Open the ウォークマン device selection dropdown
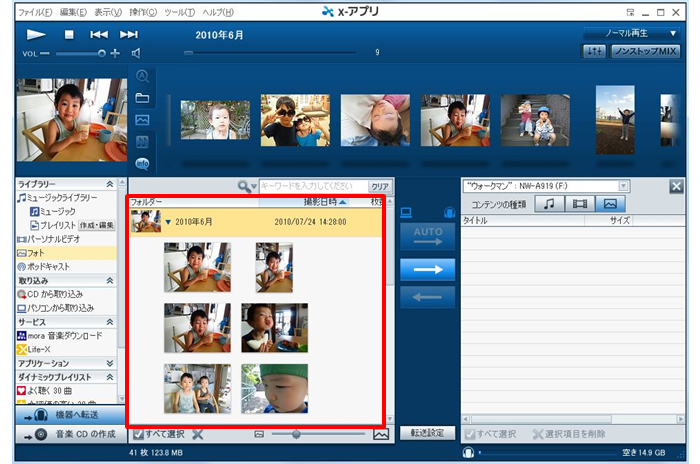This screenshot has width=700, height=464. (546, 185)
